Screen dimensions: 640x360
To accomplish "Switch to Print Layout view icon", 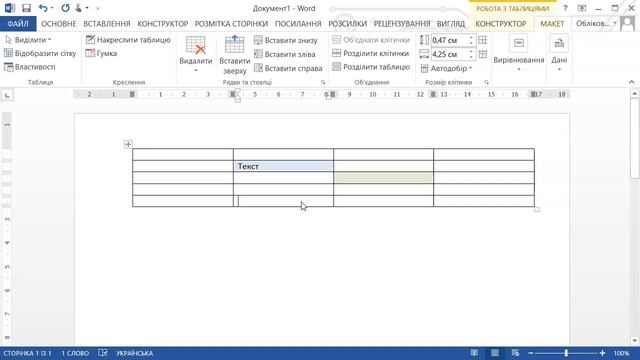I will [x=495, y=353].
